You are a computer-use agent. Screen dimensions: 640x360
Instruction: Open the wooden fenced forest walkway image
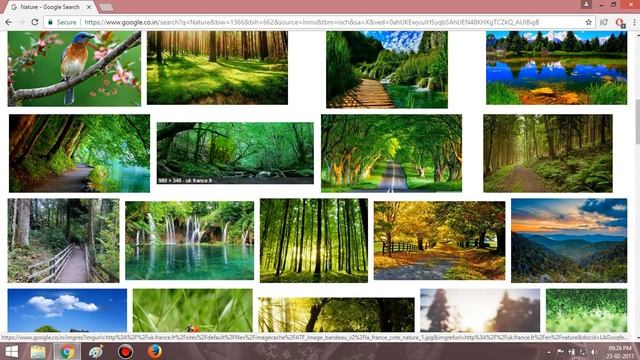click(63, 240)
